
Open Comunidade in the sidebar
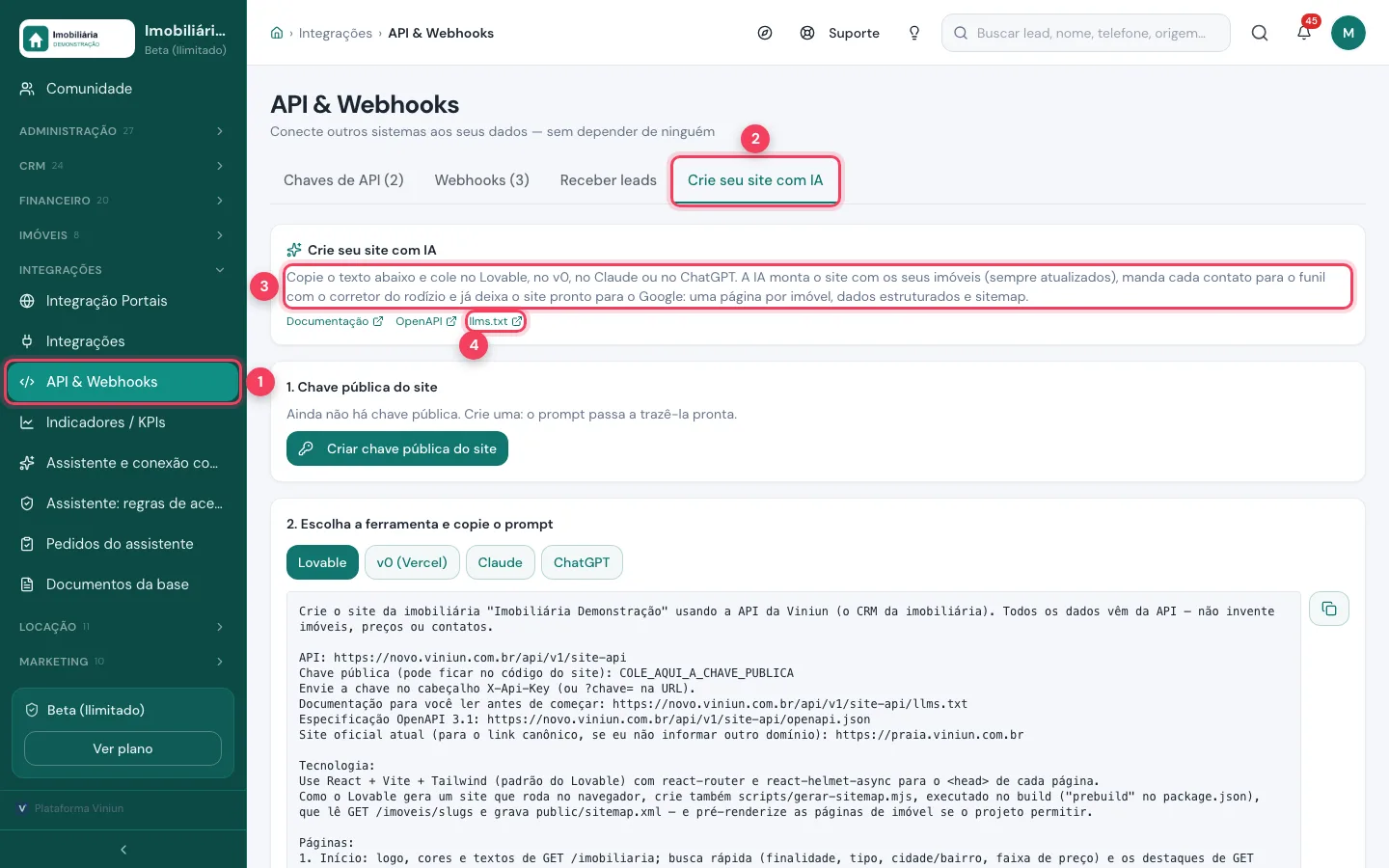[123, 89]
